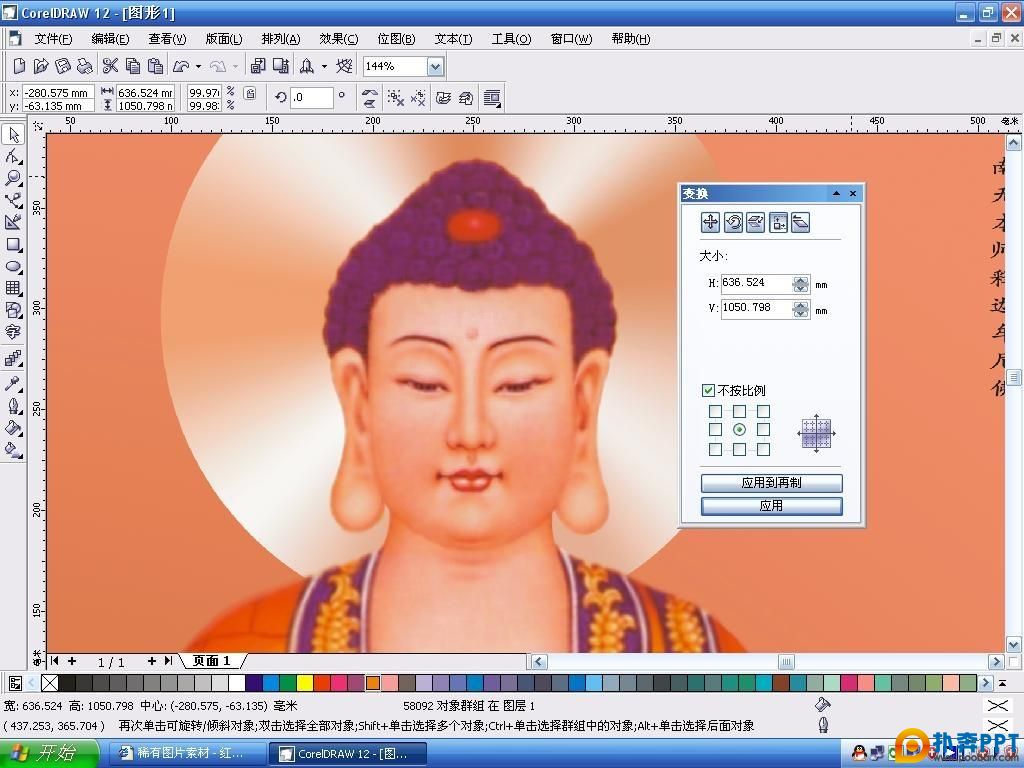This screenshot has width=1024, height=768.
Task: Check the top-center anchor point box
Action: pyautogui.click(x=739, y=411)
